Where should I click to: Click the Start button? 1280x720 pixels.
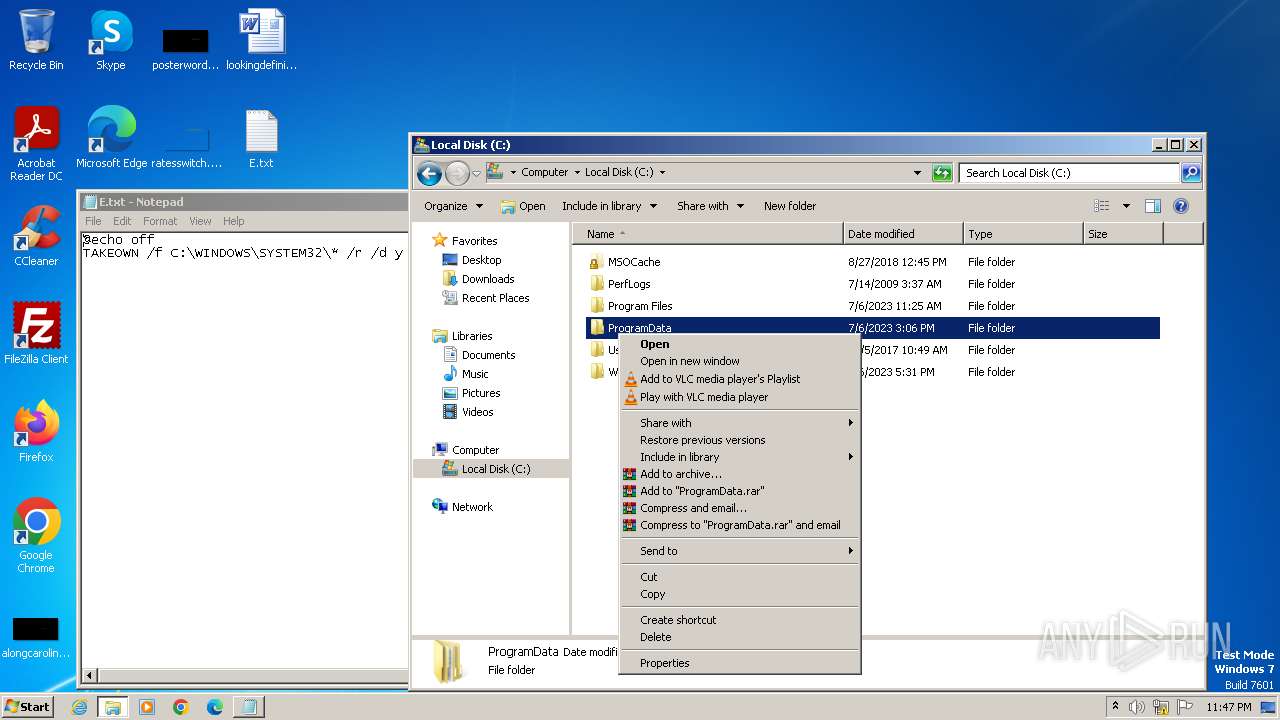click(x=27, y=707)
